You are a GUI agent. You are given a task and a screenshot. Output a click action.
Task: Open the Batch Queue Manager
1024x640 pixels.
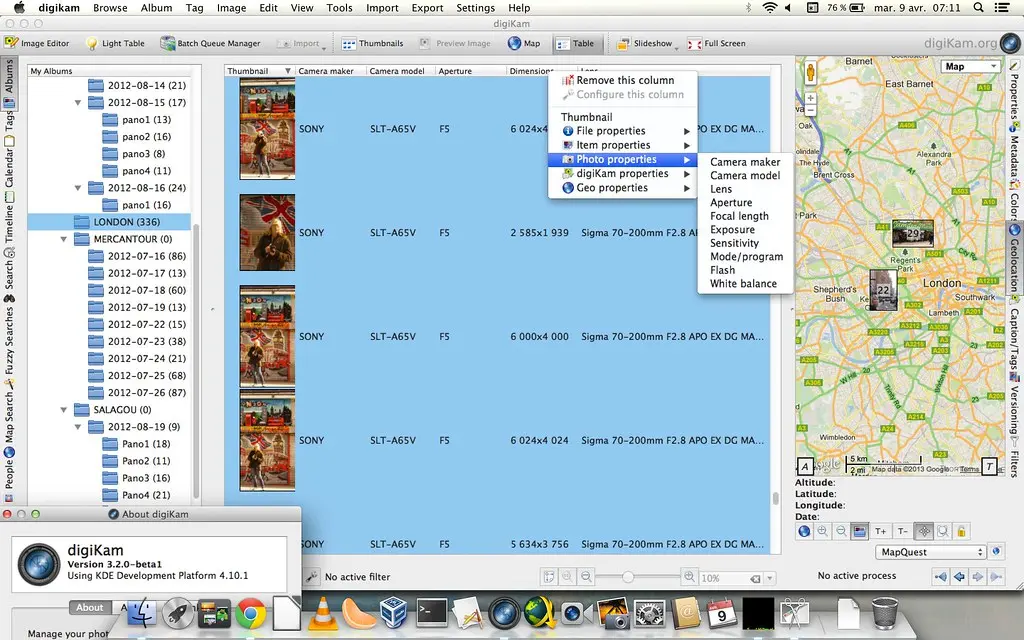[211, 44]
